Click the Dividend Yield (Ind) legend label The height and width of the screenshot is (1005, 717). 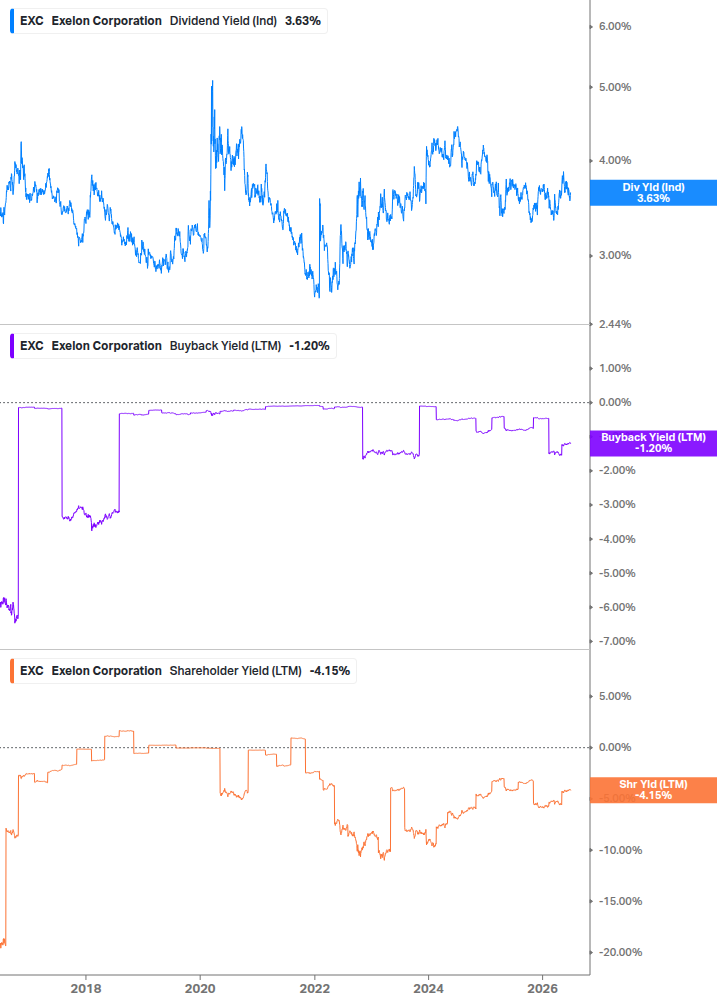(x=223, y=21)
